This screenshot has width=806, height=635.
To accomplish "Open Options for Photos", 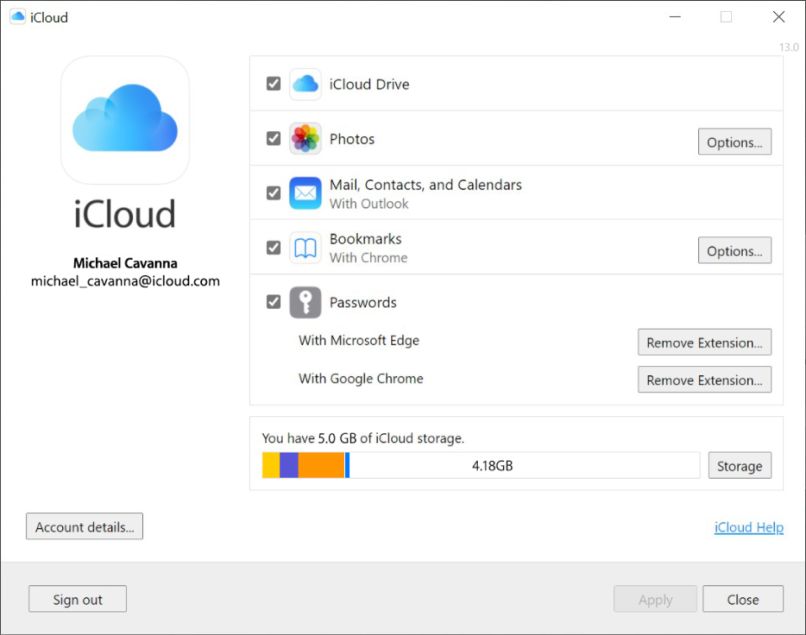I will 734,142.
